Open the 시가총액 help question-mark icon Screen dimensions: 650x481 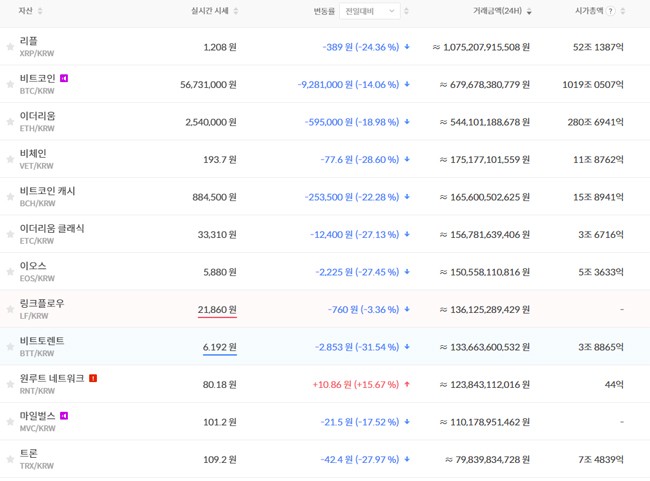[x=610, y=11]
